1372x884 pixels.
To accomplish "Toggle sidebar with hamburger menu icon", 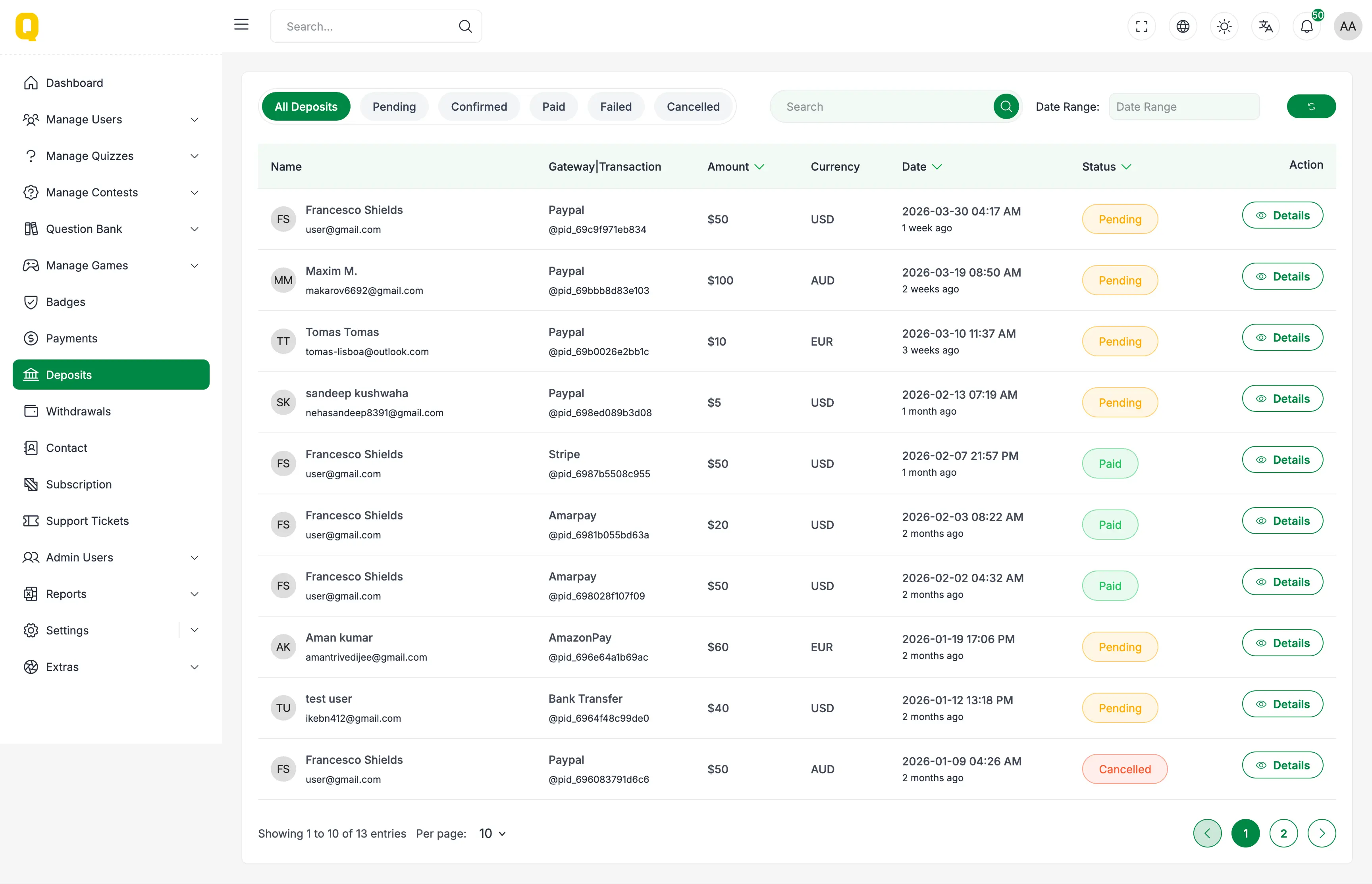I will tap(241, 25).
